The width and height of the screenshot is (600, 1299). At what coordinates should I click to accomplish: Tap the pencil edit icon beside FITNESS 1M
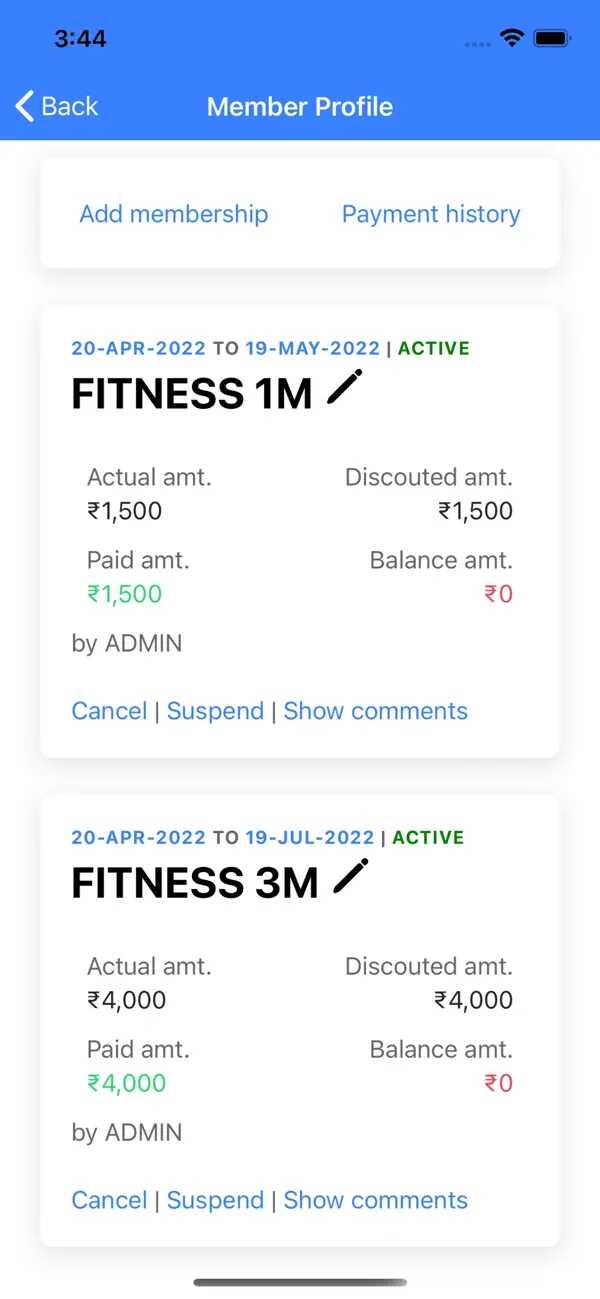click(x=345, y=388)
